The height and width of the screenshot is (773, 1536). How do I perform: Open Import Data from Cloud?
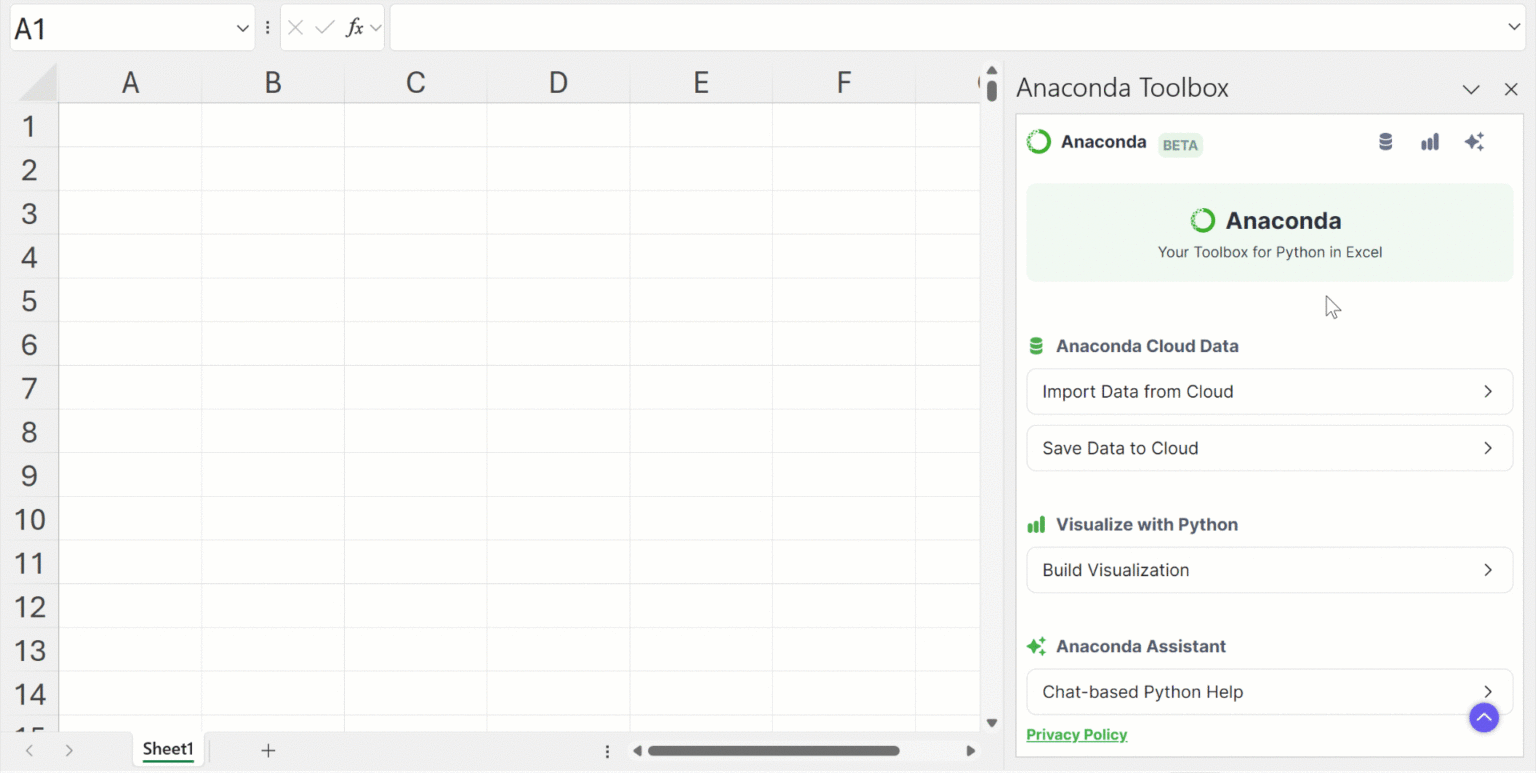tap(1269, 391)
